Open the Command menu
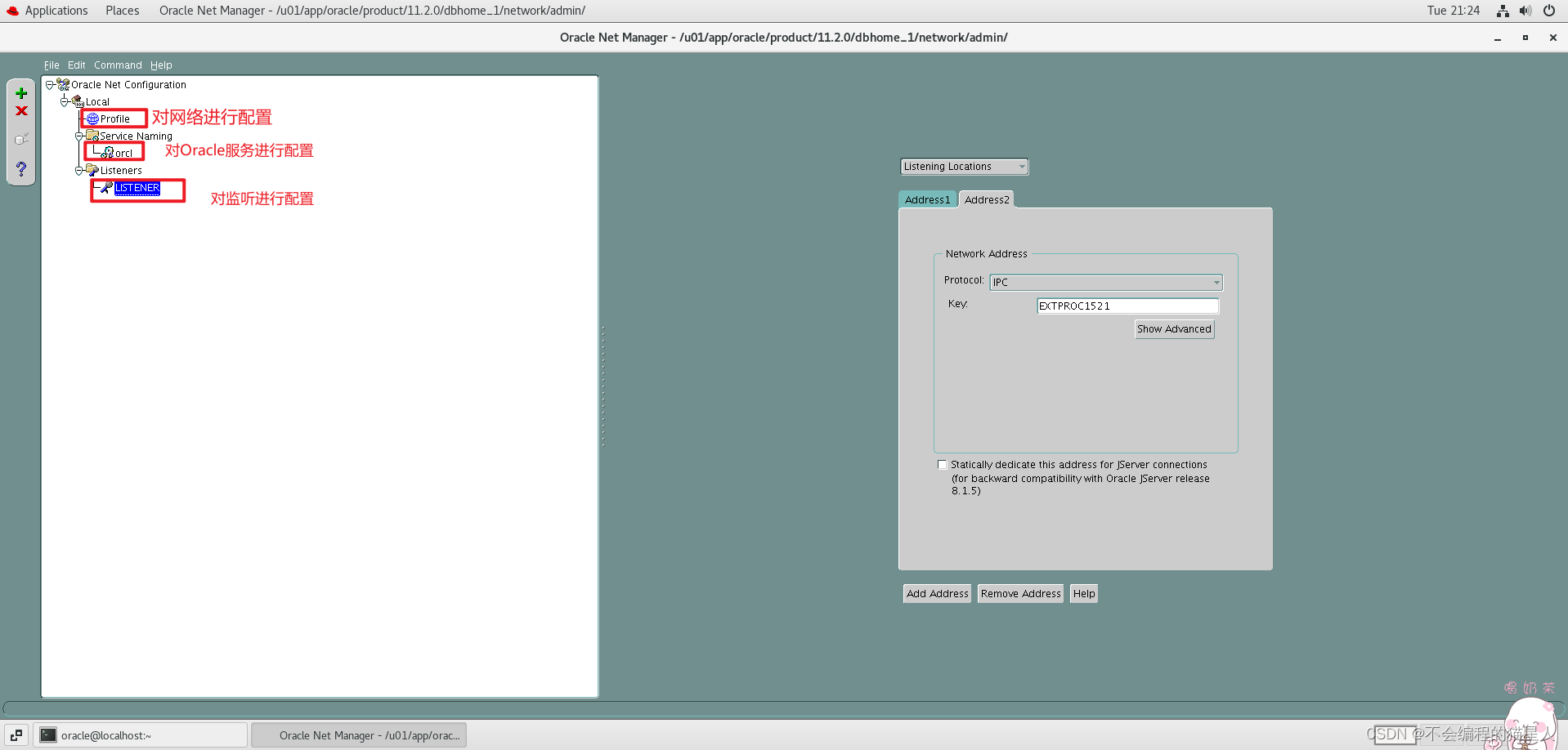Image resolution: width=1568 pixels, height=750 pixels. [x=118, y=65]
